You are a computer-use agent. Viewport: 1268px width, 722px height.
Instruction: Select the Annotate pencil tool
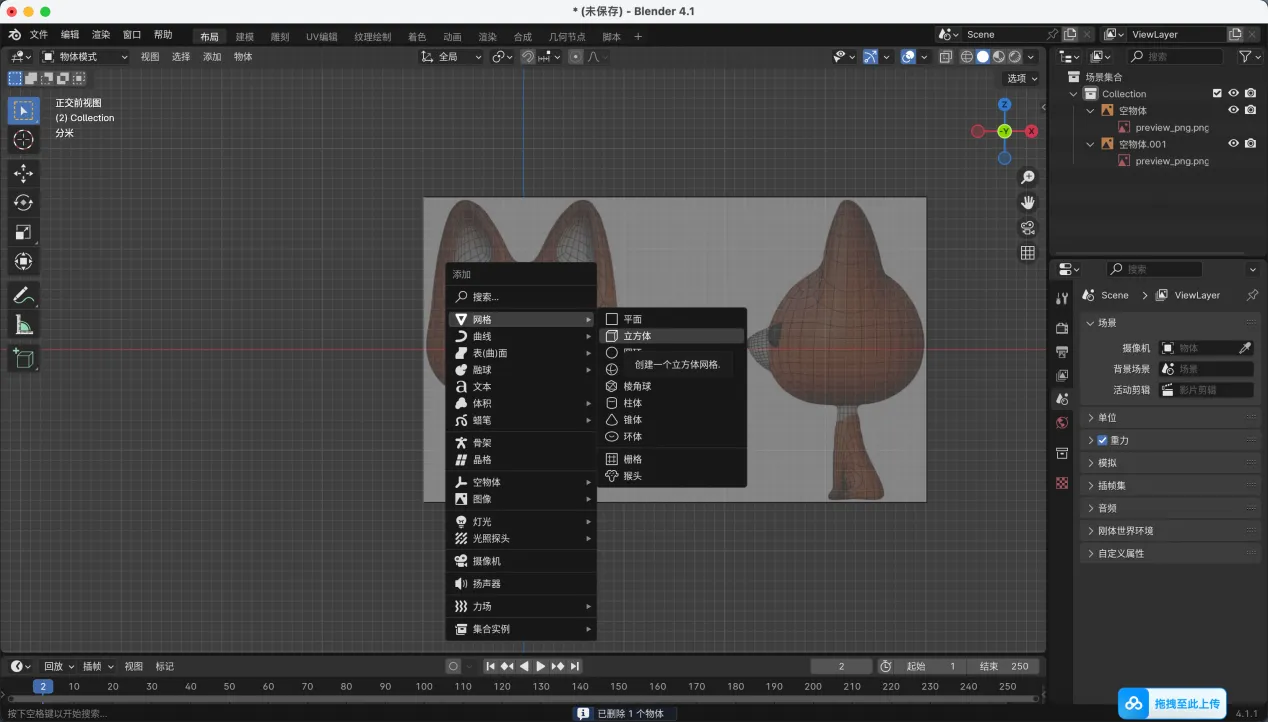pyautogui.click(x=23, y=295)
